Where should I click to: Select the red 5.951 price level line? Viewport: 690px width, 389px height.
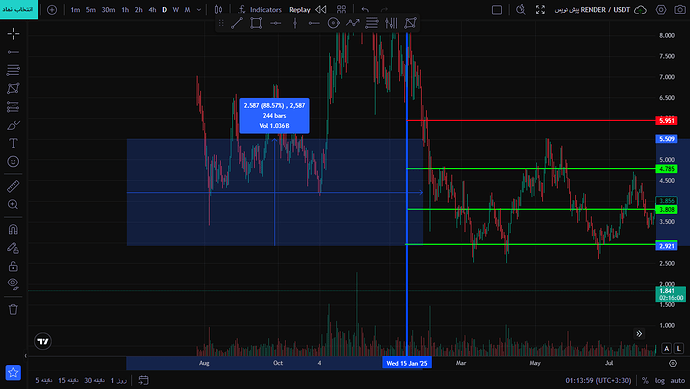click(x=531, y=120)
